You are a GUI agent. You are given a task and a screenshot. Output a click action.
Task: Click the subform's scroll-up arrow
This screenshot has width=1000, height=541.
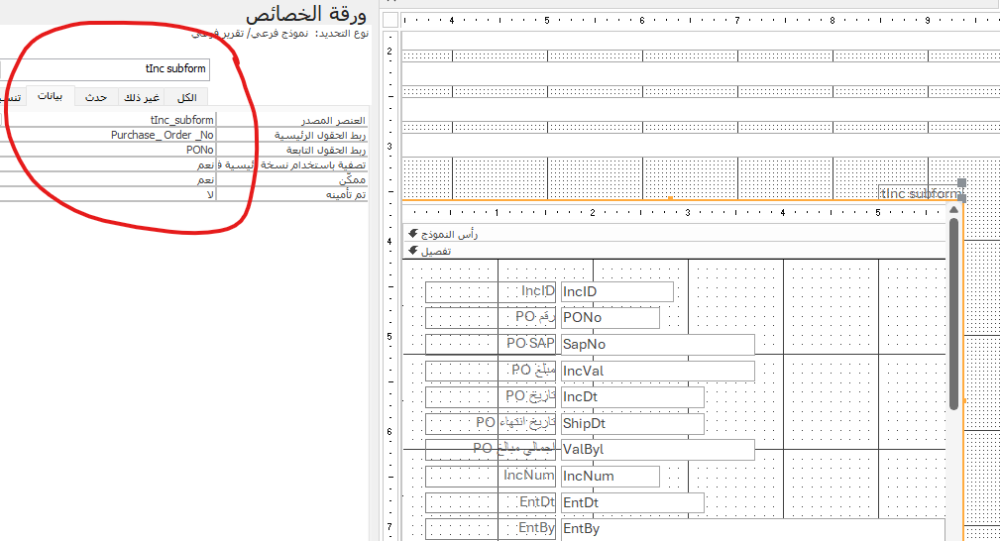pos(954,208)
